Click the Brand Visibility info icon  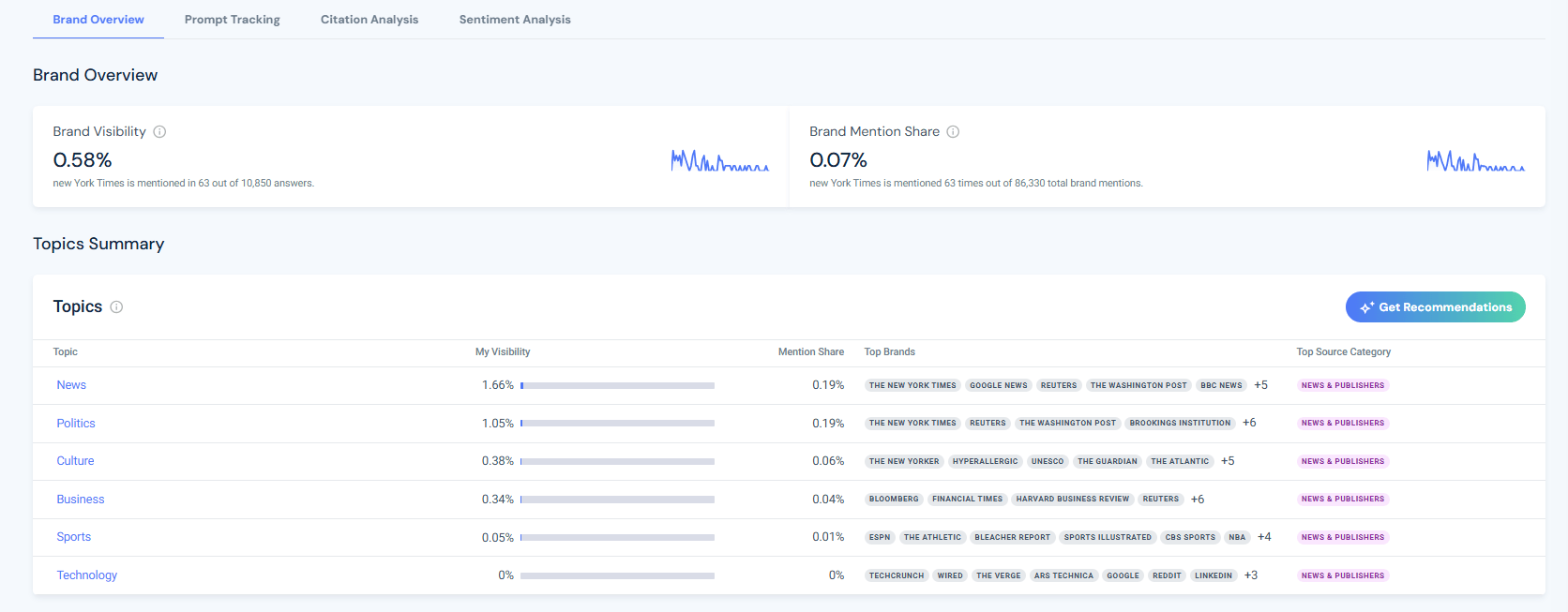point(159,132)
